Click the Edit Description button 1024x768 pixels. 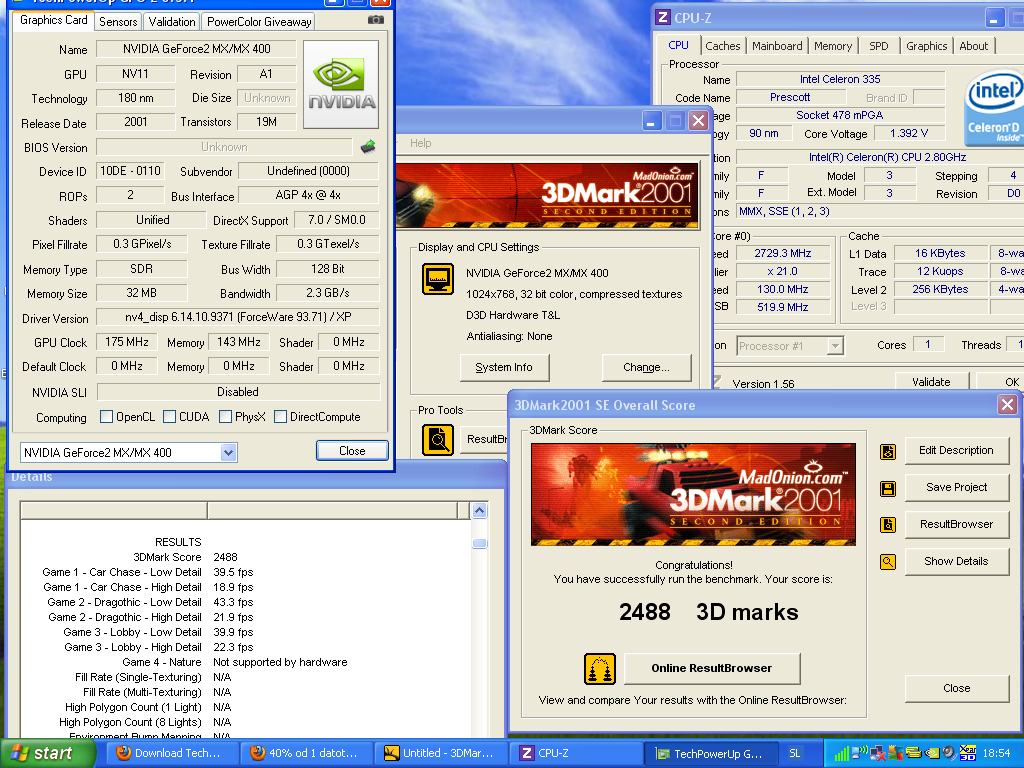(x=956, y=451)
